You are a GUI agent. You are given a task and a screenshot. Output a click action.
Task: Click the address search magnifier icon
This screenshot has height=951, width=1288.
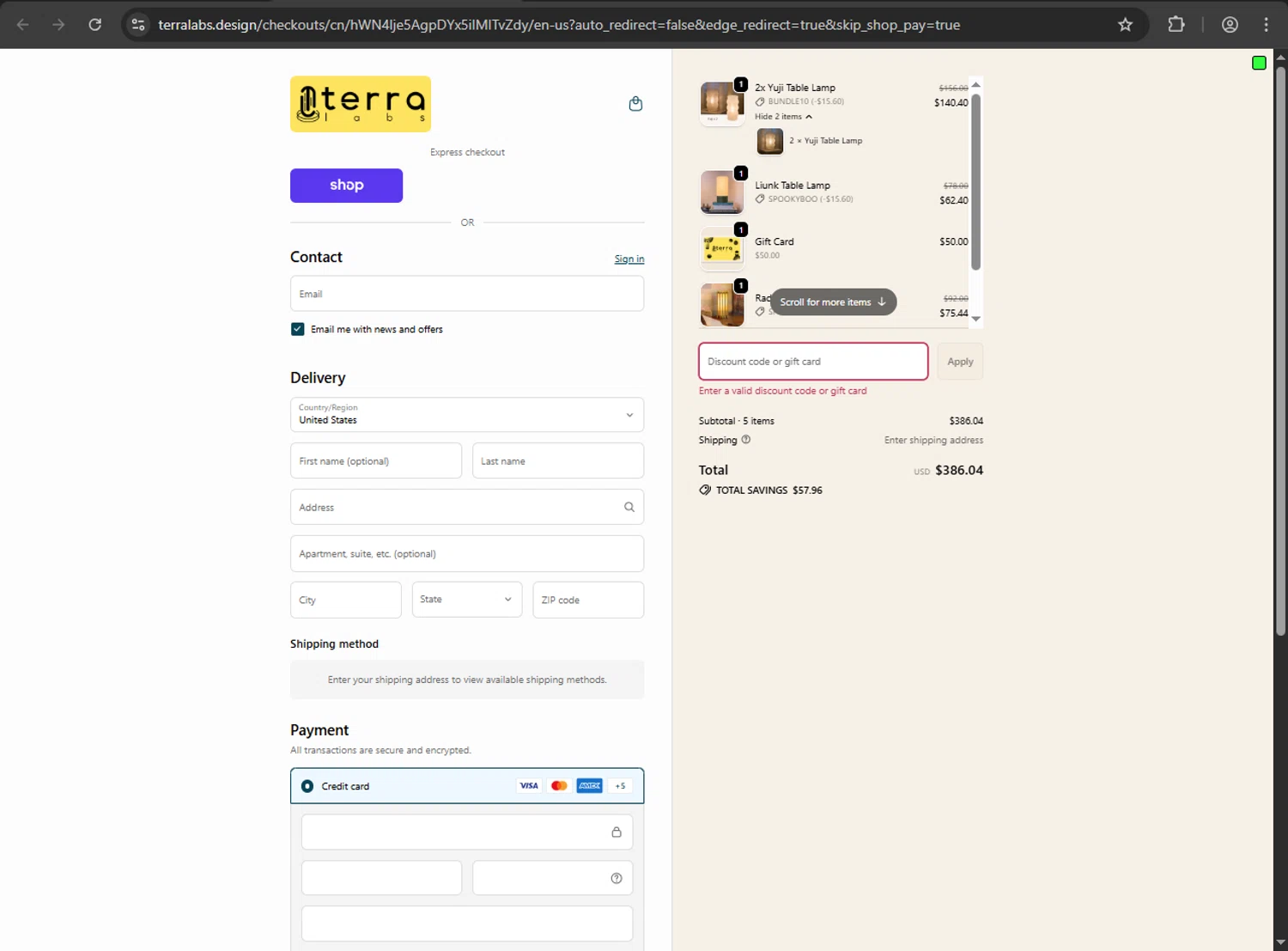click(629, 507)
